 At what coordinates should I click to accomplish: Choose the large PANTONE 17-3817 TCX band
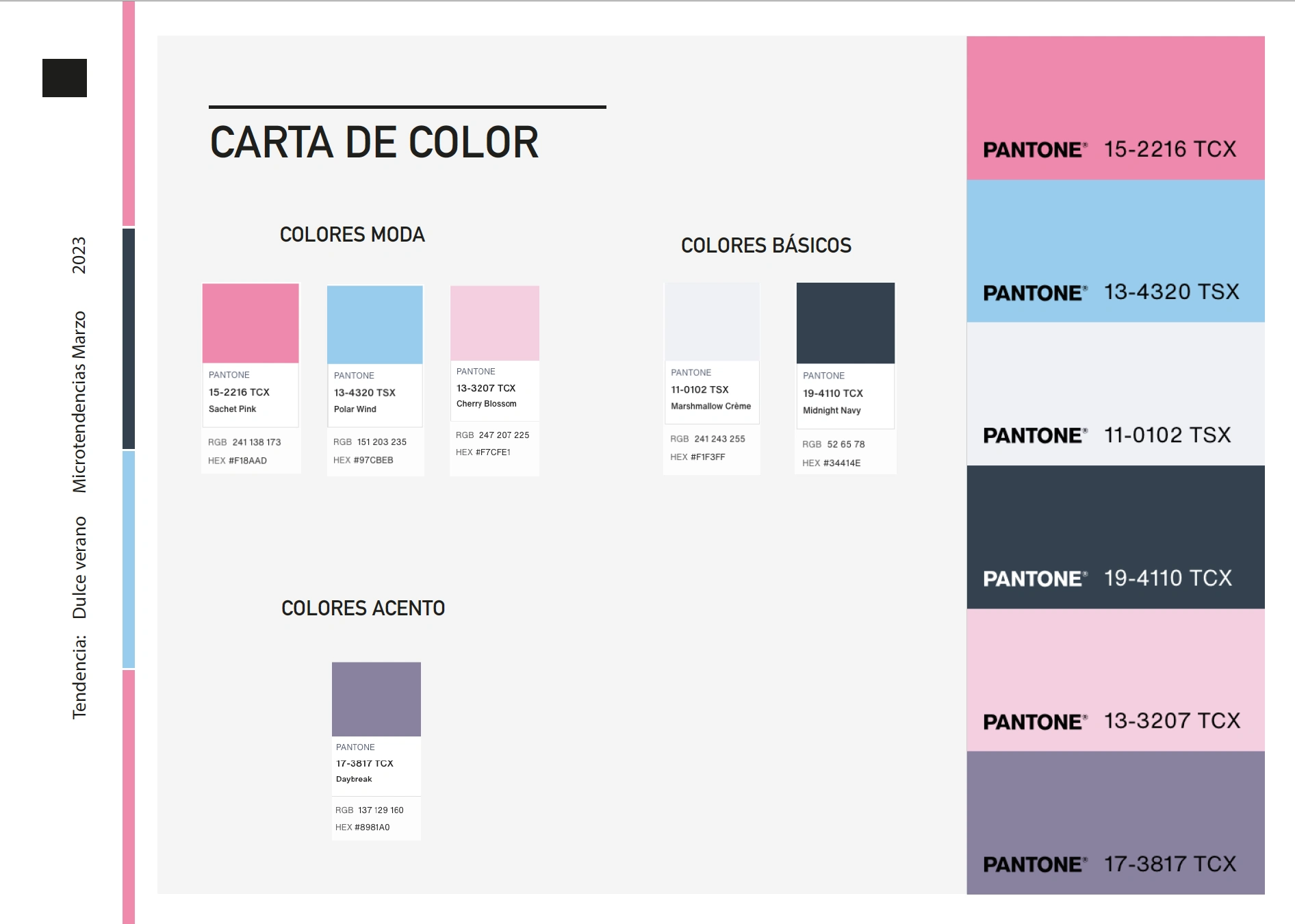[x=1115, y=823]
